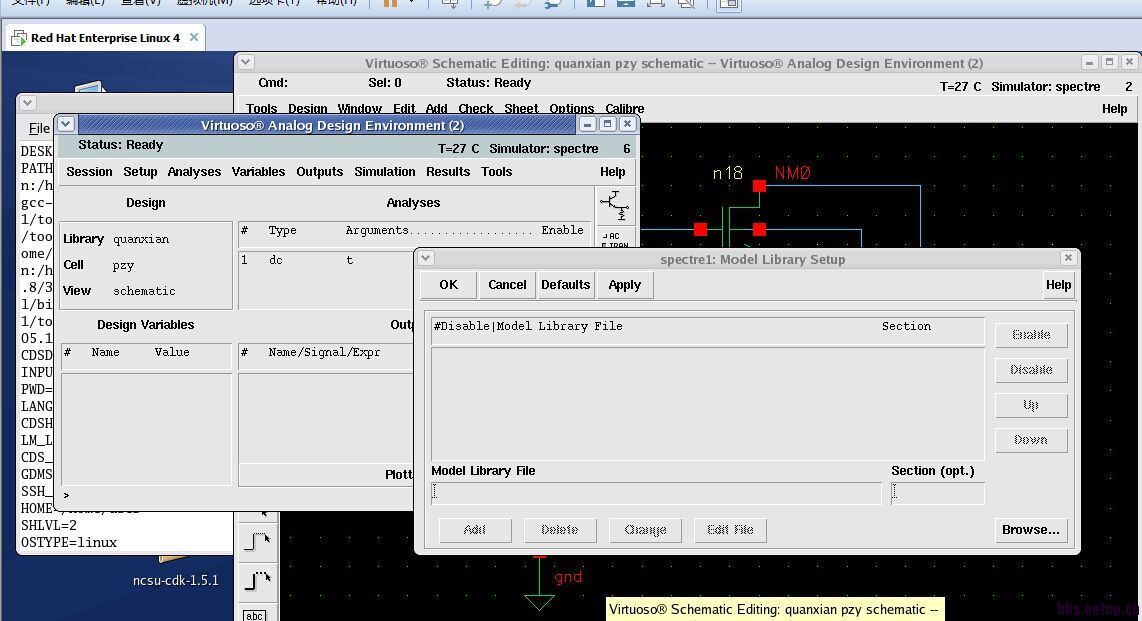Click the Choose Analyses AC/TRAN icon
1142x621 pixels.
615,240
